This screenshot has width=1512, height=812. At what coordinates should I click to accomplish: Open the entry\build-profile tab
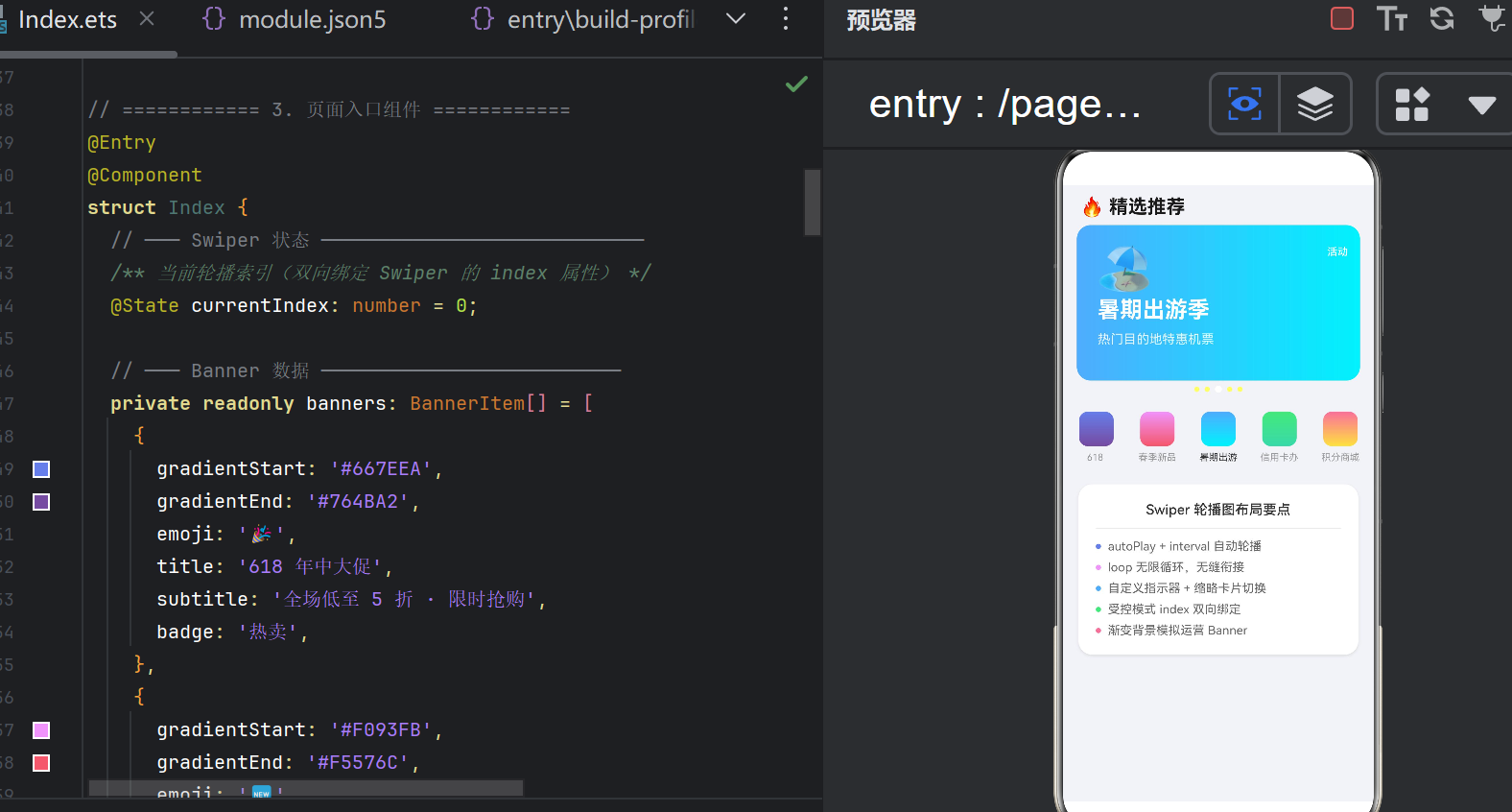coord(582,19)
